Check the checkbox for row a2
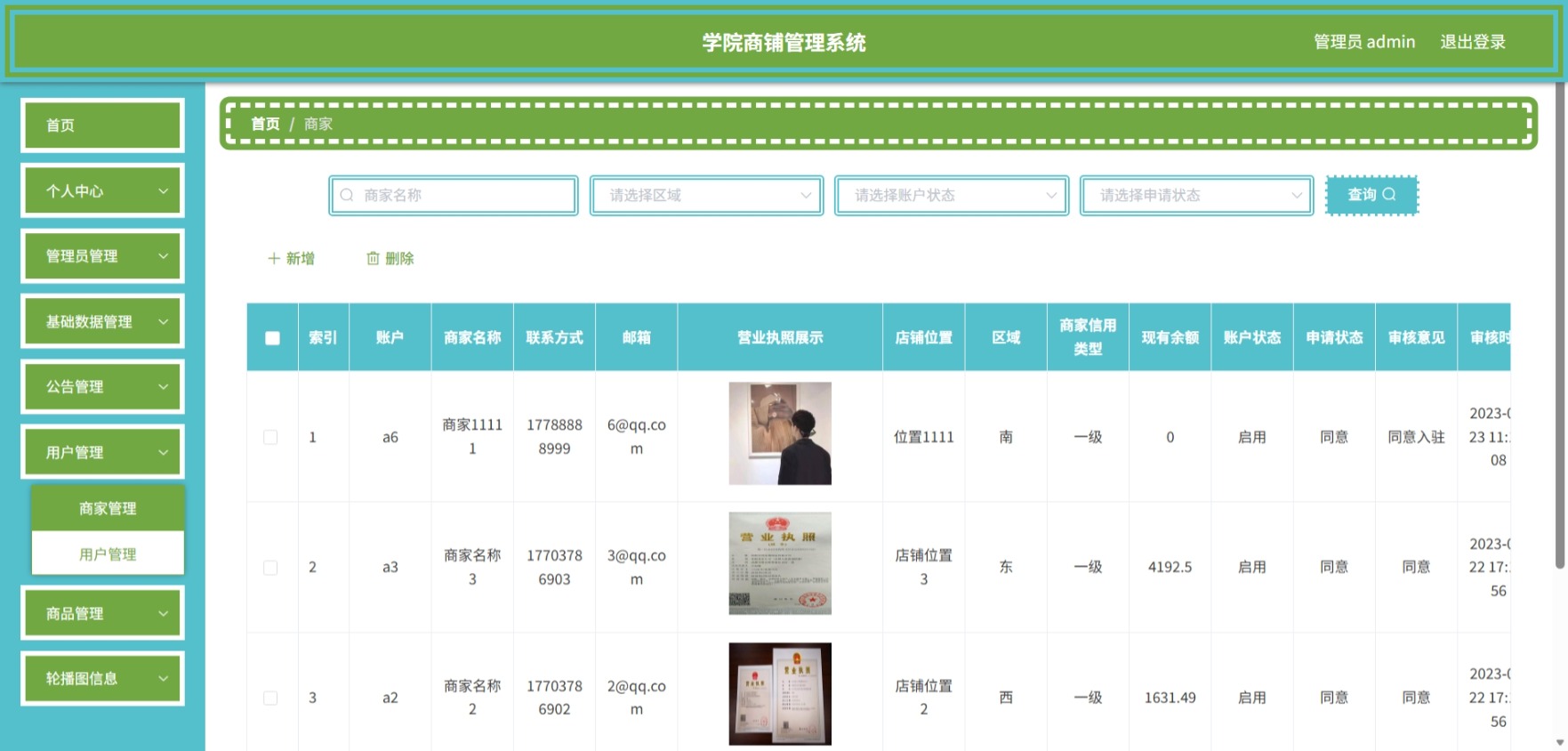The height and width of the screenshot is (751, 1568). click(x=270, y=699)
